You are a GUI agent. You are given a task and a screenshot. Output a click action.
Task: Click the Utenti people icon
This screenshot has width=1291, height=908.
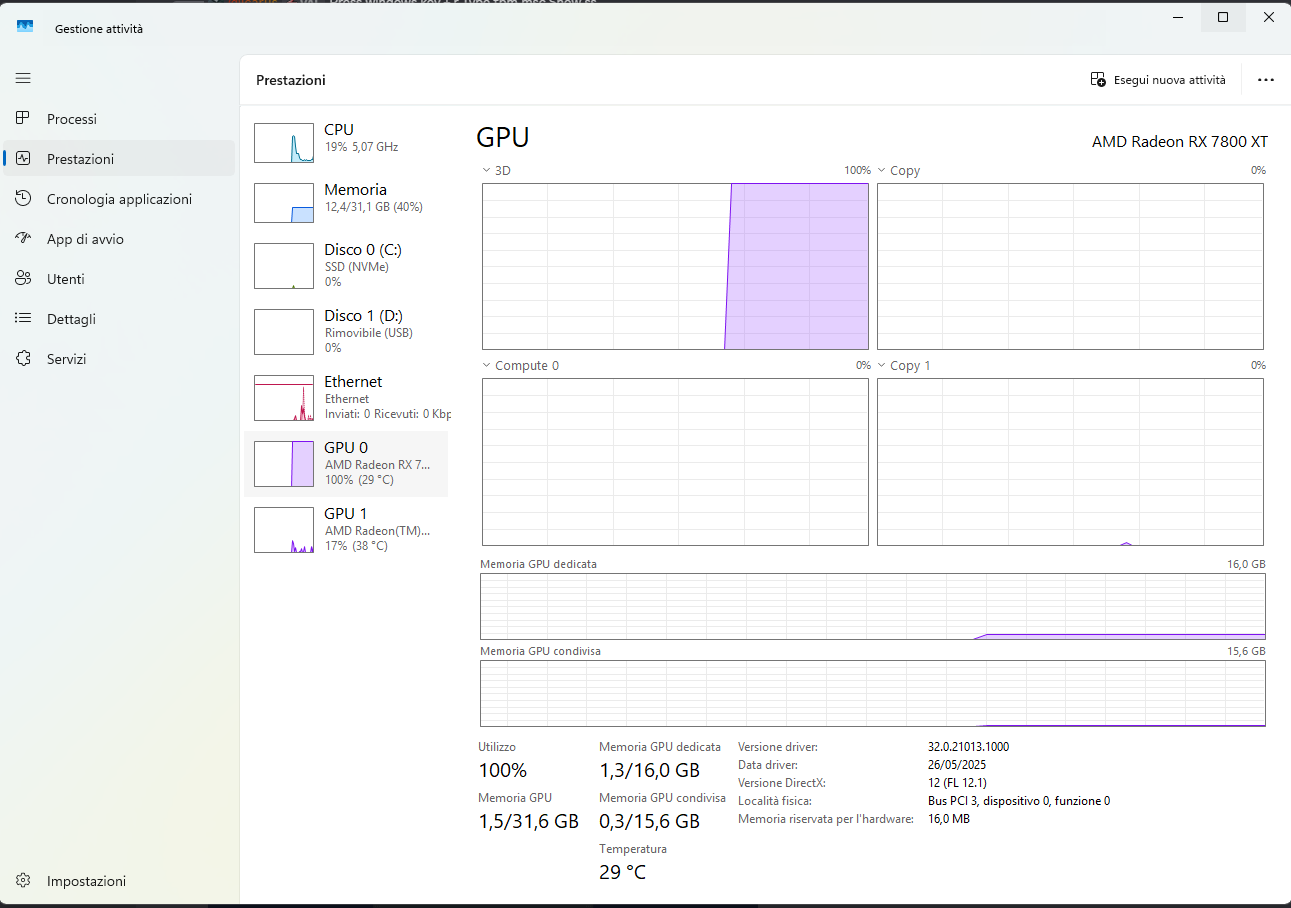(x=23, y=279)
